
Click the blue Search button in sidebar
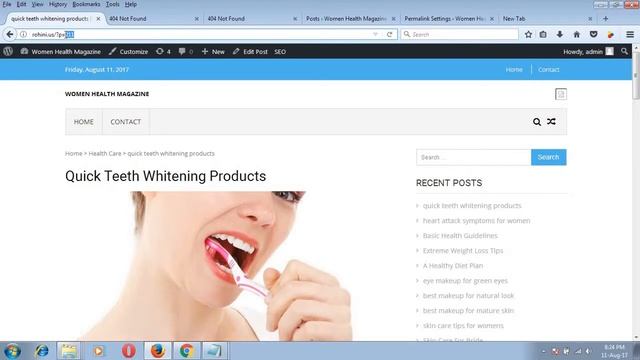pyautogui.click(x=549, y=157)
